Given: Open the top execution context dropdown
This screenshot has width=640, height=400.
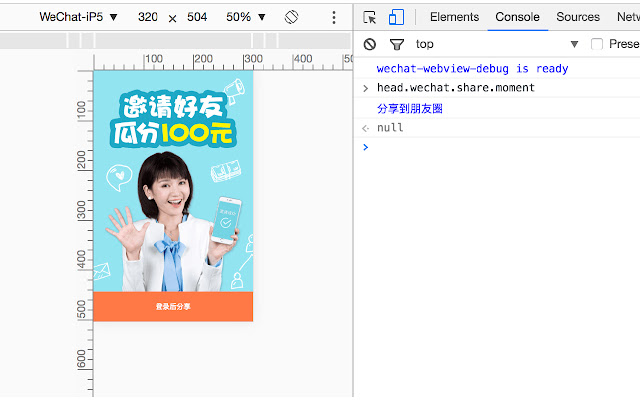Looking at the screenshot, I should (x=497, y=44).
